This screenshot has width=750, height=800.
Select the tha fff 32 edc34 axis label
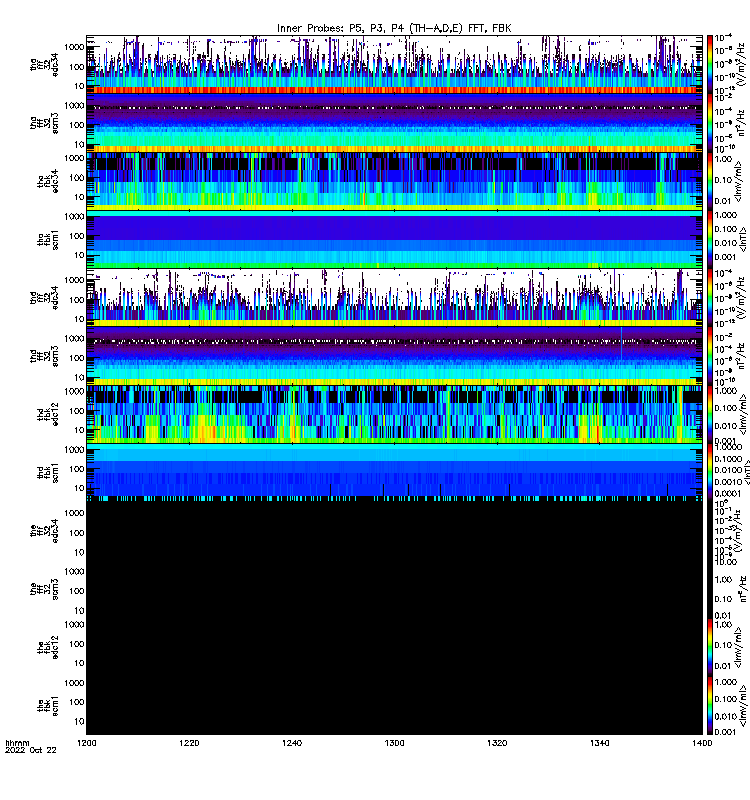pyautogui.click(x=44, y=65)
